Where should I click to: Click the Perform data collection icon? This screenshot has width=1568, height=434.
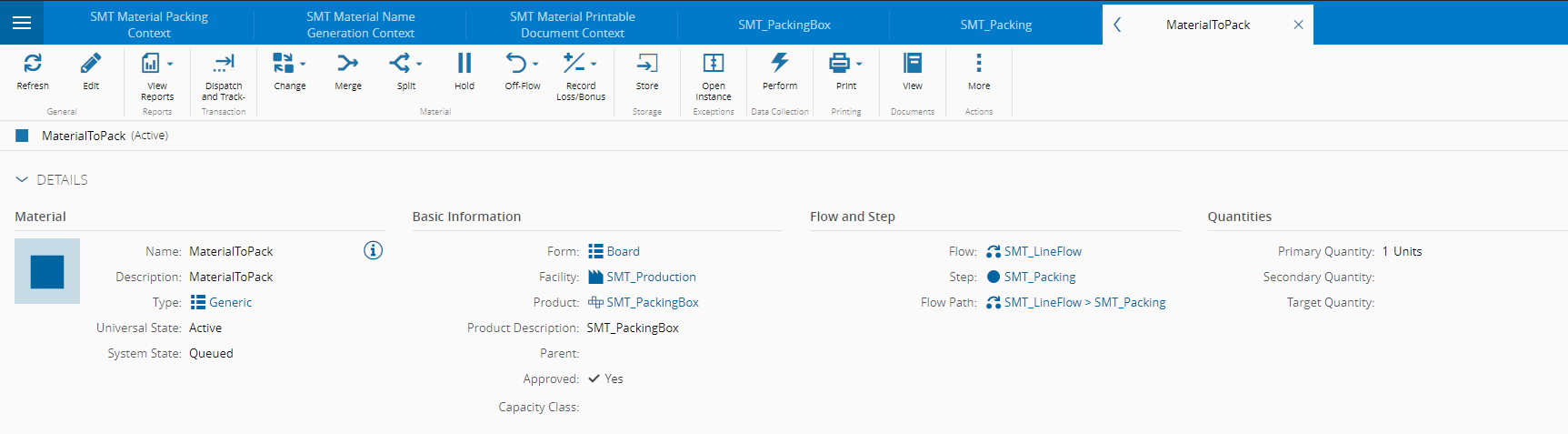coord(780,64)
